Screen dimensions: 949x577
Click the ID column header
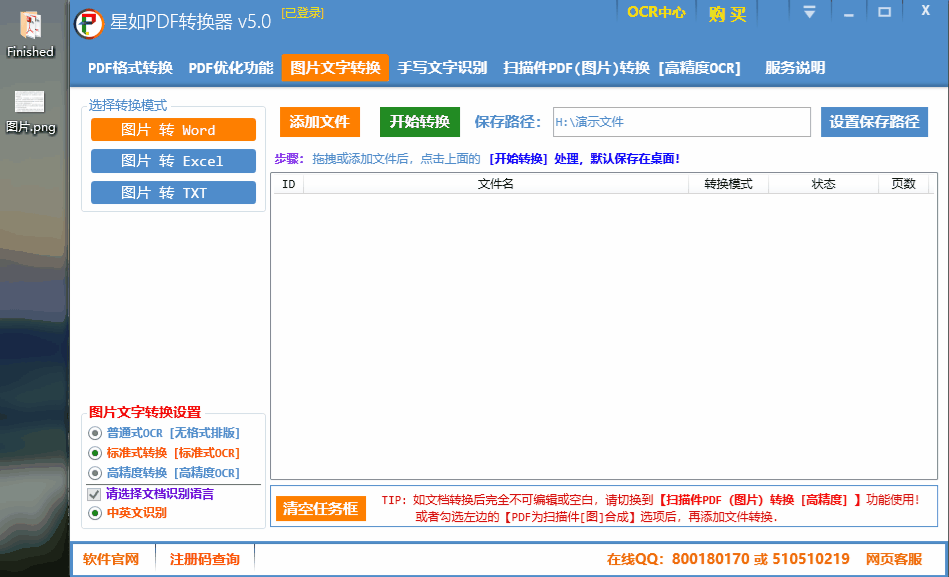click(289, 184)
